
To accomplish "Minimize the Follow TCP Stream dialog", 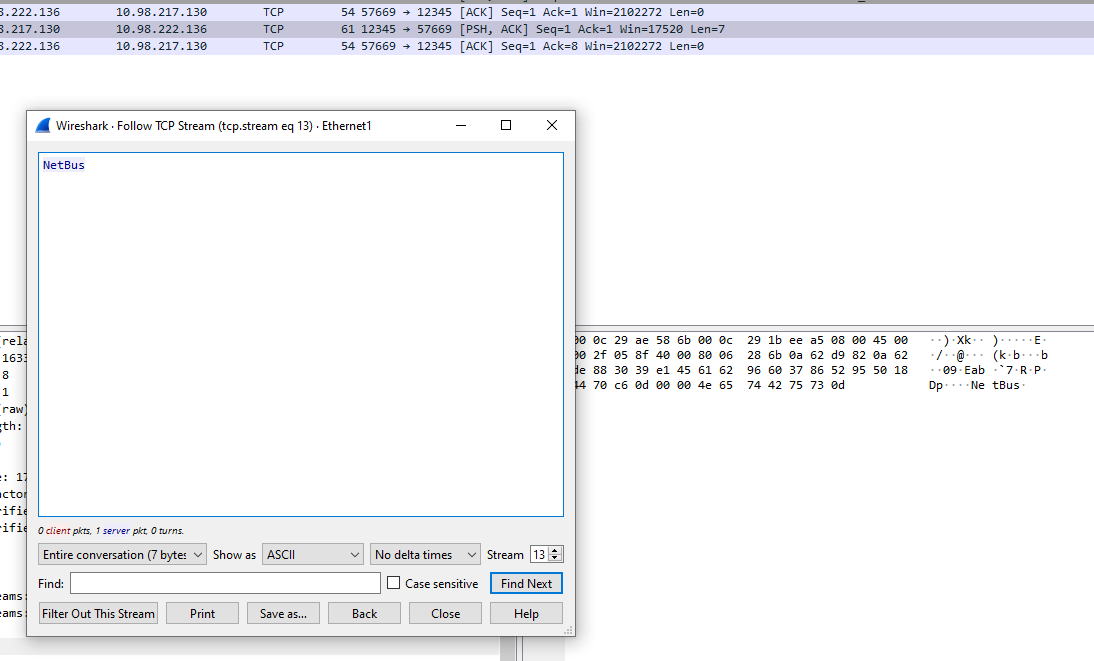I will (x=460, y=126).
